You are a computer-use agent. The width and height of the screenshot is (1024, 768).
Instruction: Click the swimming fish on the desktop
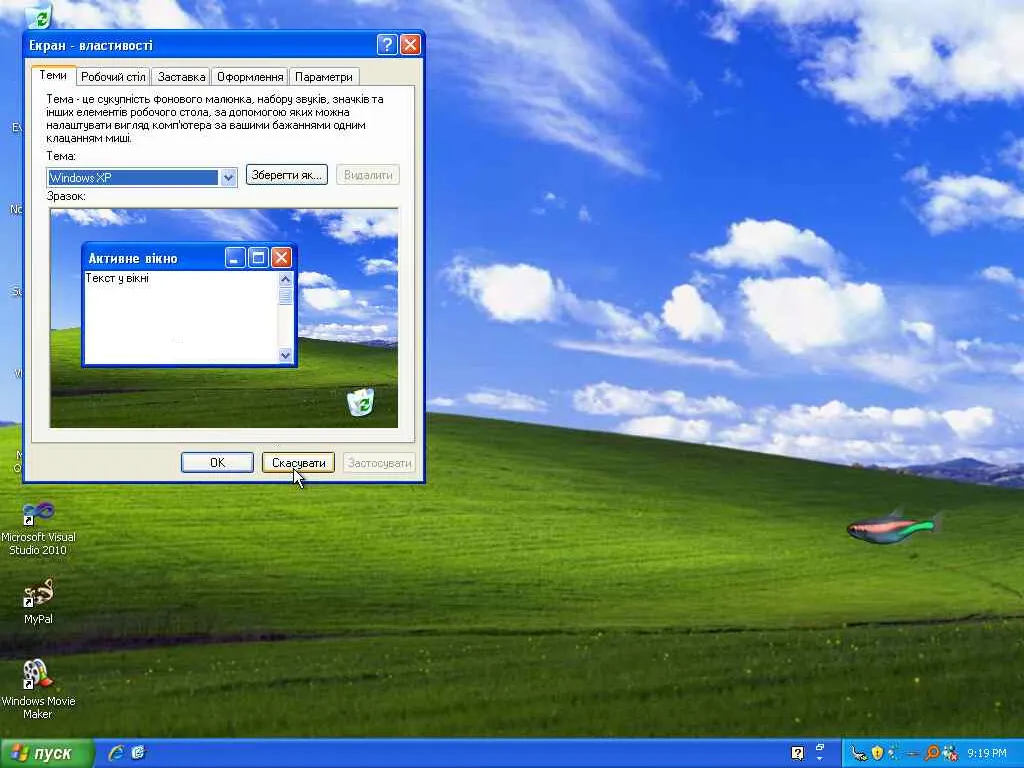(x=894, y=526)
